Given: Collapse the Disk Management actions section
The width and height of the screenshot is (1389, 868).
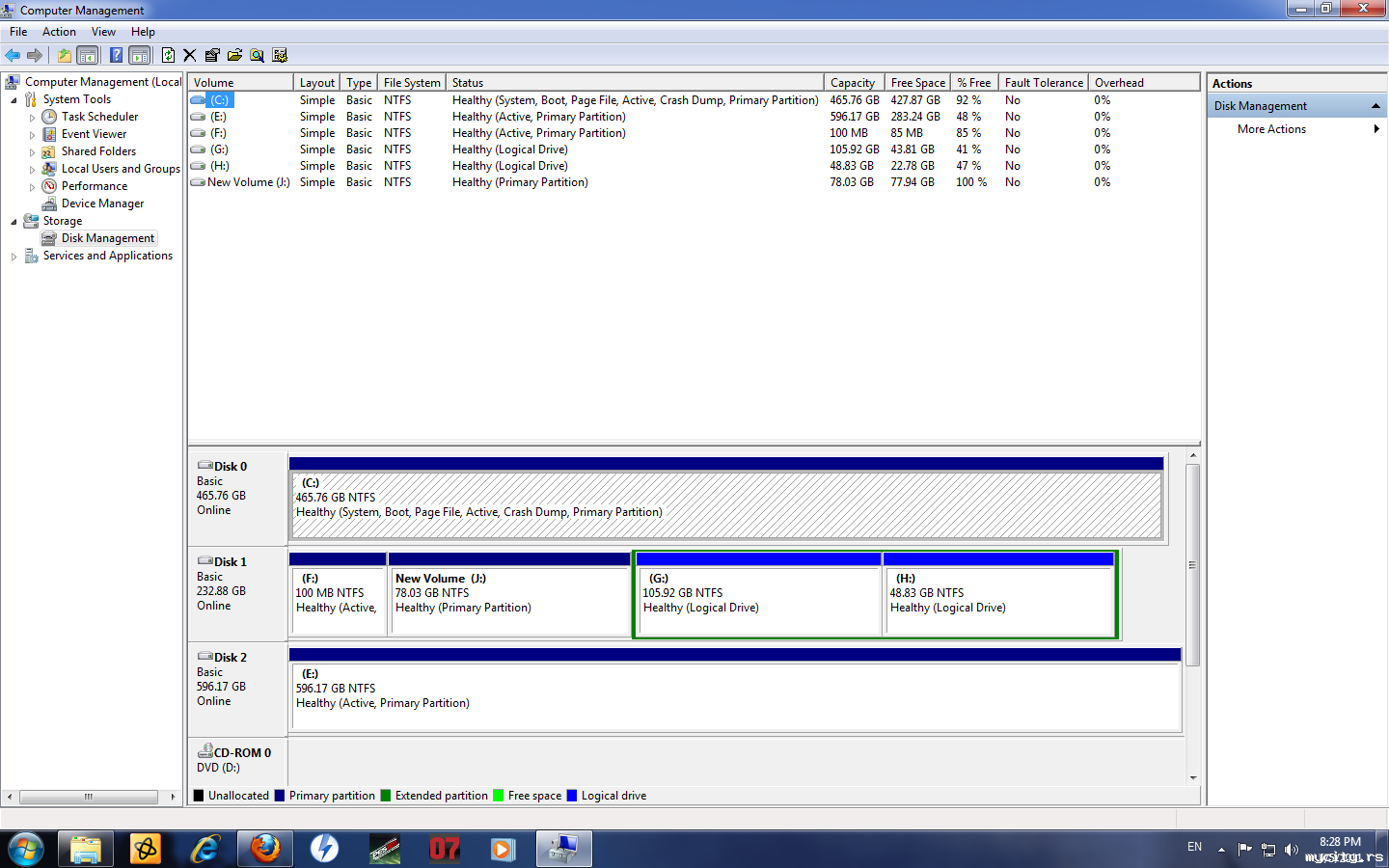Looking at the screenshot, I should tap(1375, 106).
